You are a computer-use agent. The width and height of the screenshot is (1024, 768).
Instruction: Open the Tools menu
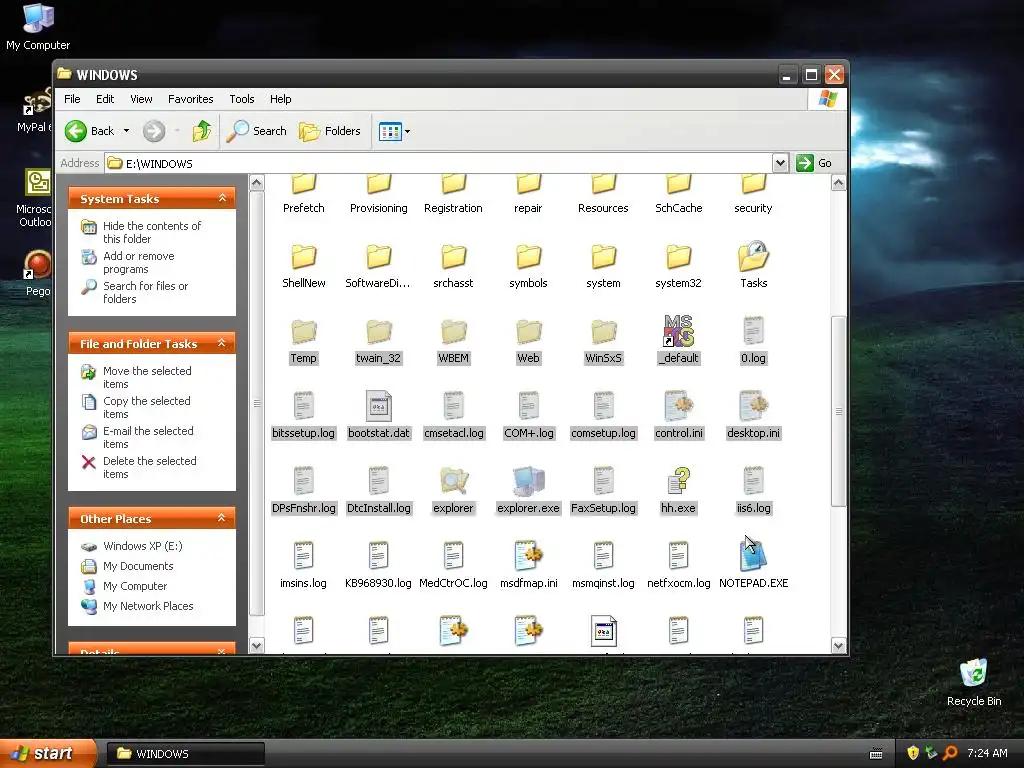click(x=242, y=99)
